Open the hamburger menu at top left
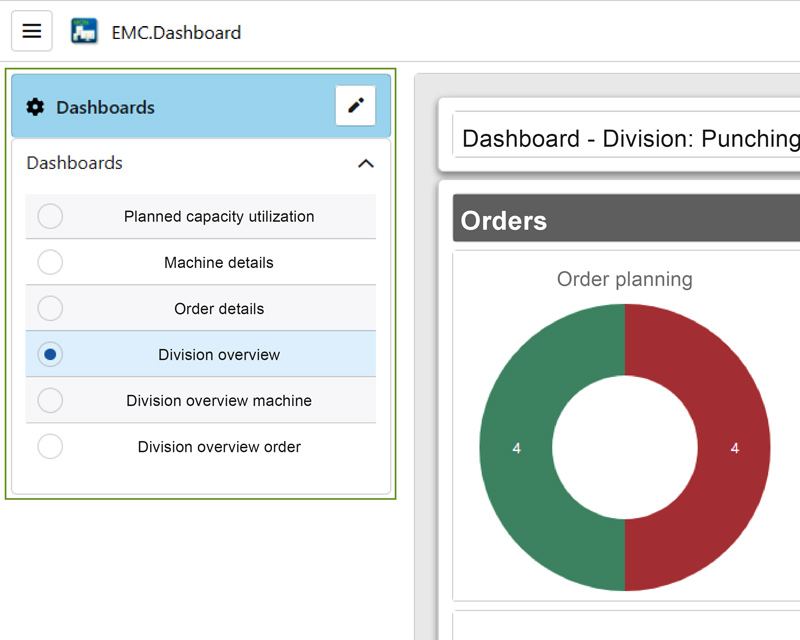Screen dimensions: 800x640 [31, 30]
